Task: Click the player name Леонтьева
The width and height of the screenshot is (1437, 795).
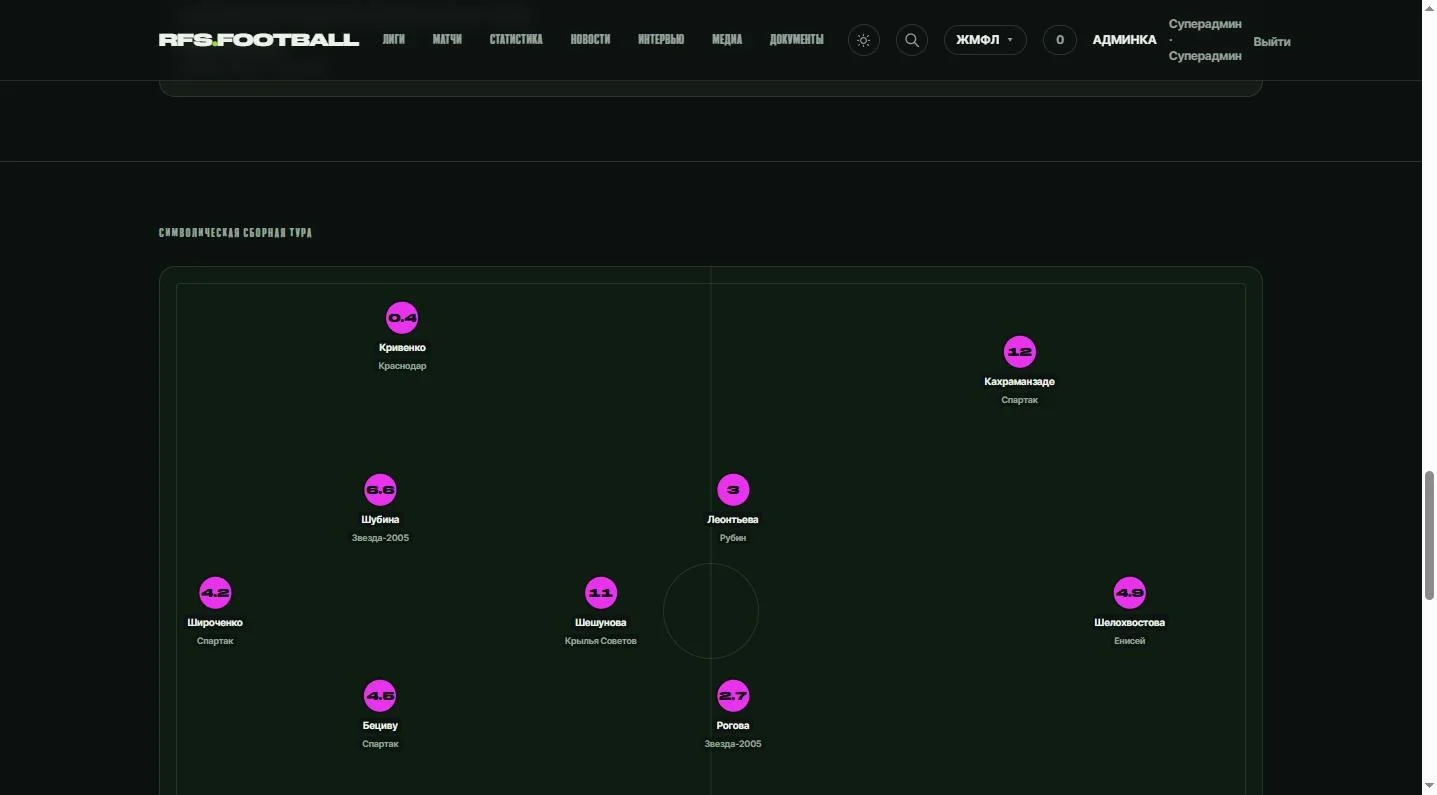Action: point(733,520)
